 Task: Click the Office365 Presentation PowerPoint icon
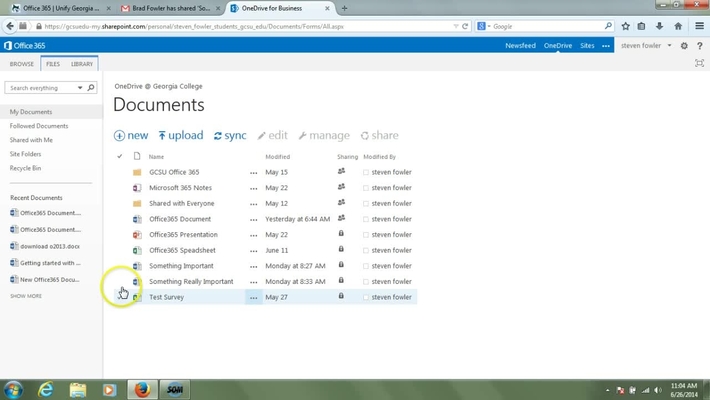tap(137, 235)
